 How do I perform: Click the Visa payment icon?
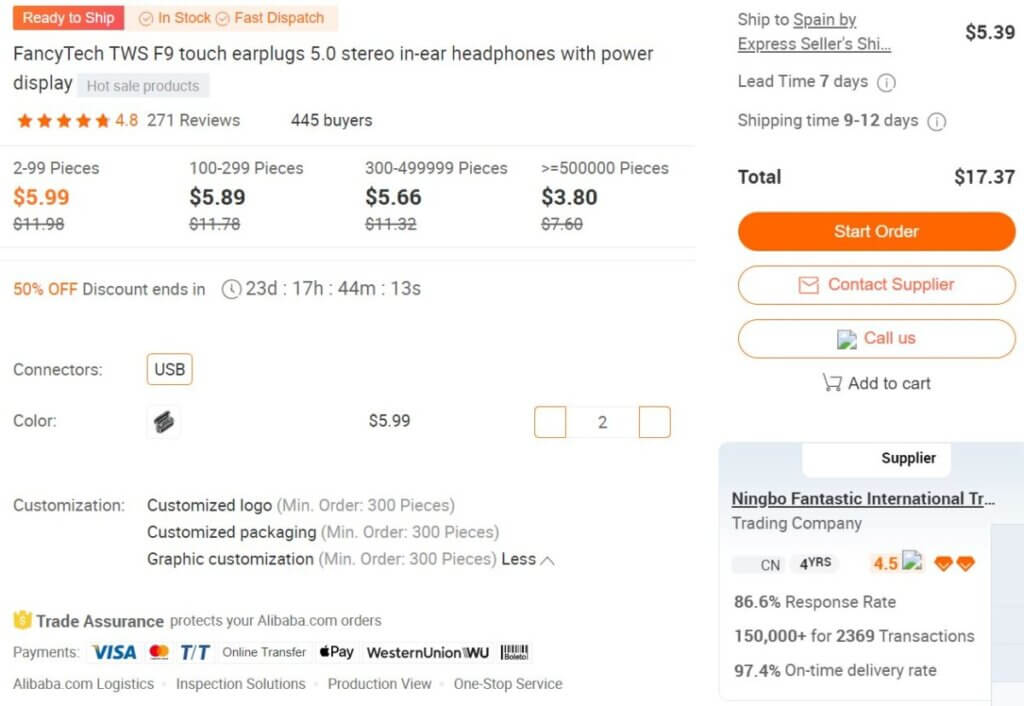coord(114,652)
